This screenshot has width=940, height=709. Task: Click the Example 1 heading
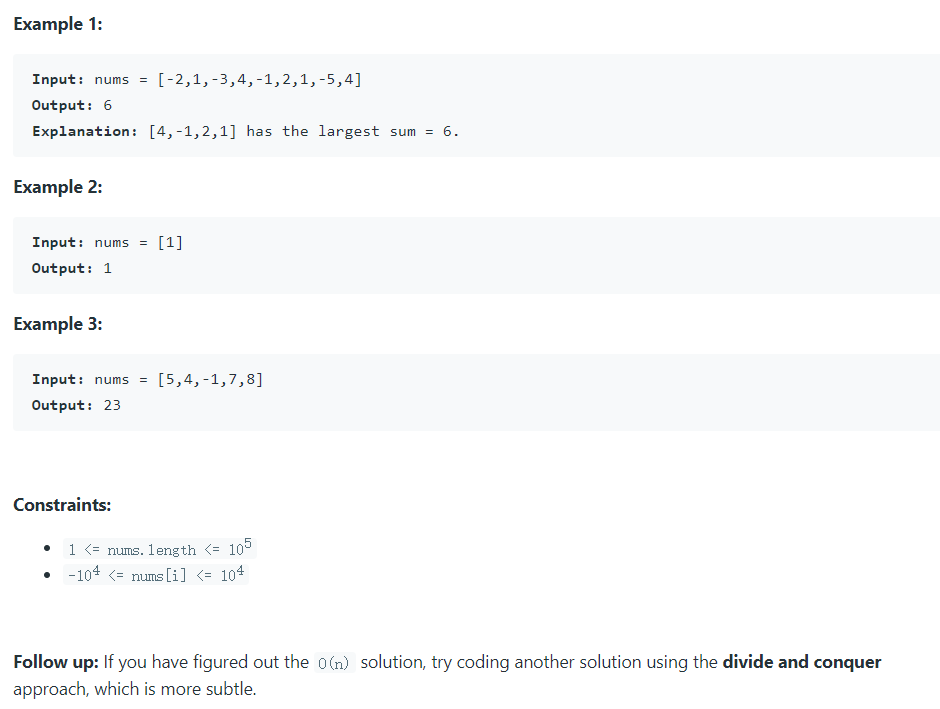click(x=58, y=24)
